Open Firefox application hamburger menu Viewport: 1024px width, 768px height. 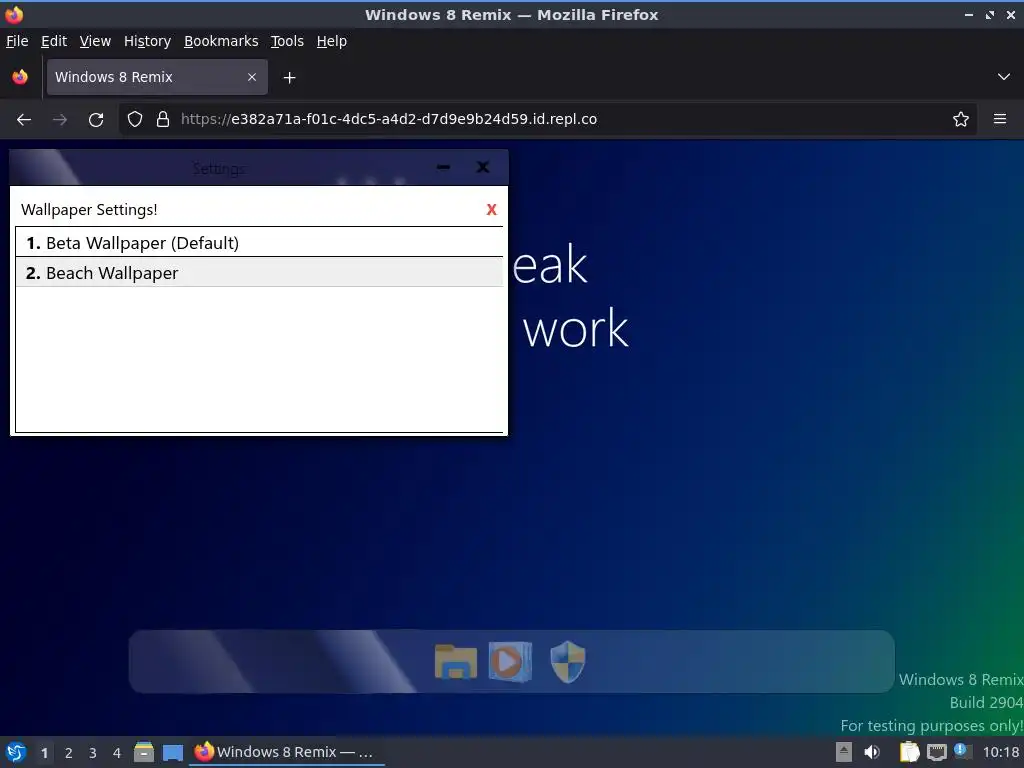coord(1000,120)
